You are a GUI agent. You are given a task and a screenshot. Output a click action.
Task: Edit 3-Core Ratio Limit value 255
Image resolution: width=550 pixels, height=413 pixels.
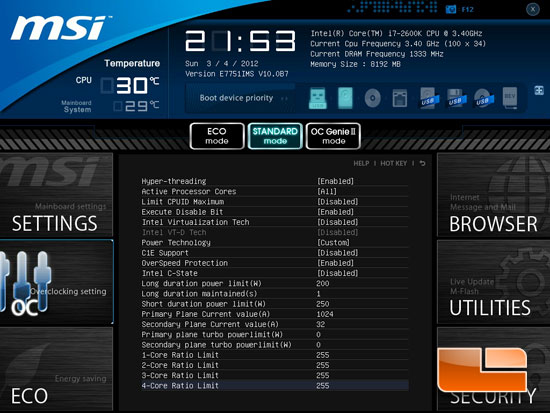pyautogui.click(x=323, y=375)
